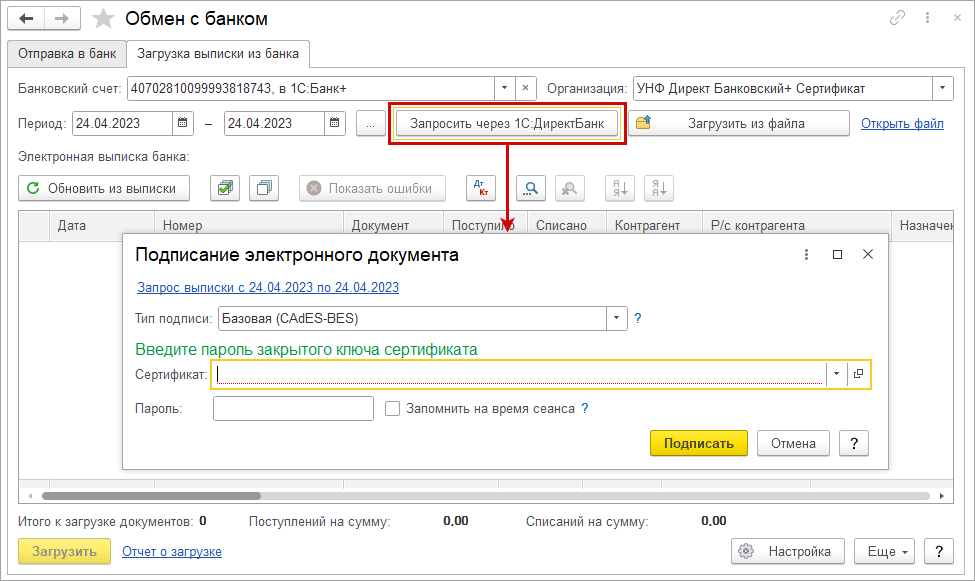Click the find magnifier icon
Image resolution: width=975 pixels, height=581 pixels.
[532, 188]
